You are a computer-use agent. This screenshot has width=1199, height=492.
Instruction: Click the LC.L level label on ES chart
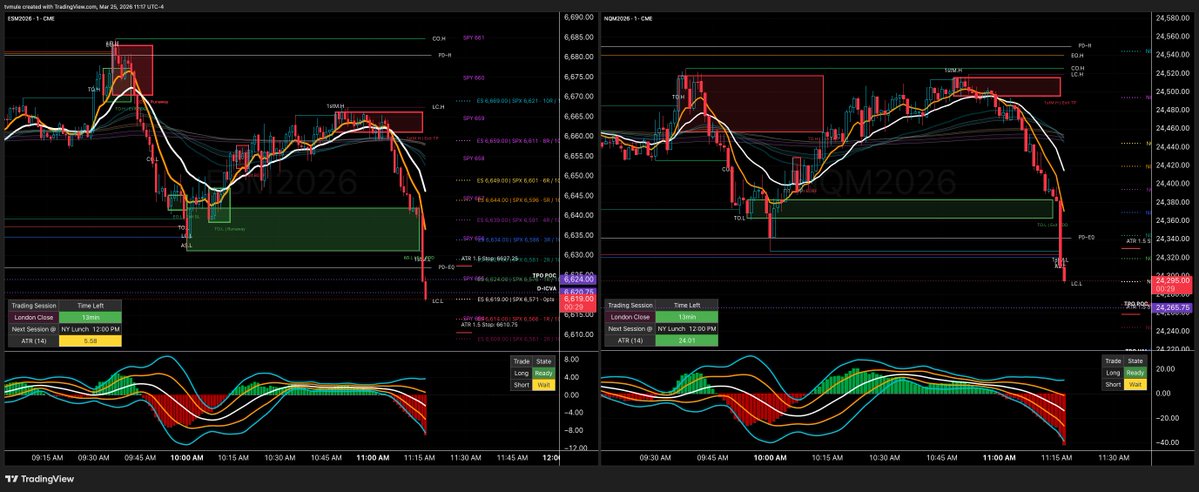point(437,301)
